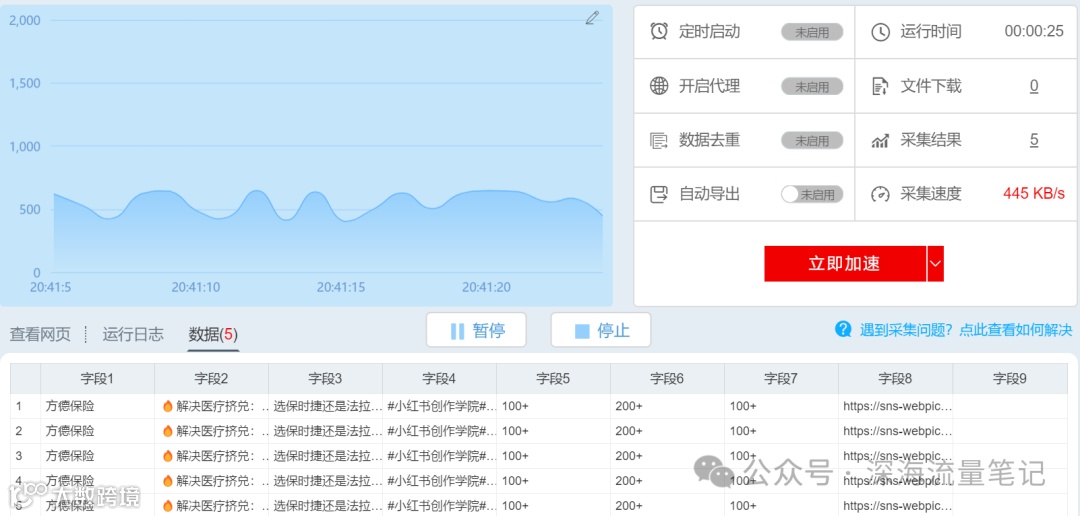
Task: Click row number 1 header cell
Action: (x=25, y=406)
